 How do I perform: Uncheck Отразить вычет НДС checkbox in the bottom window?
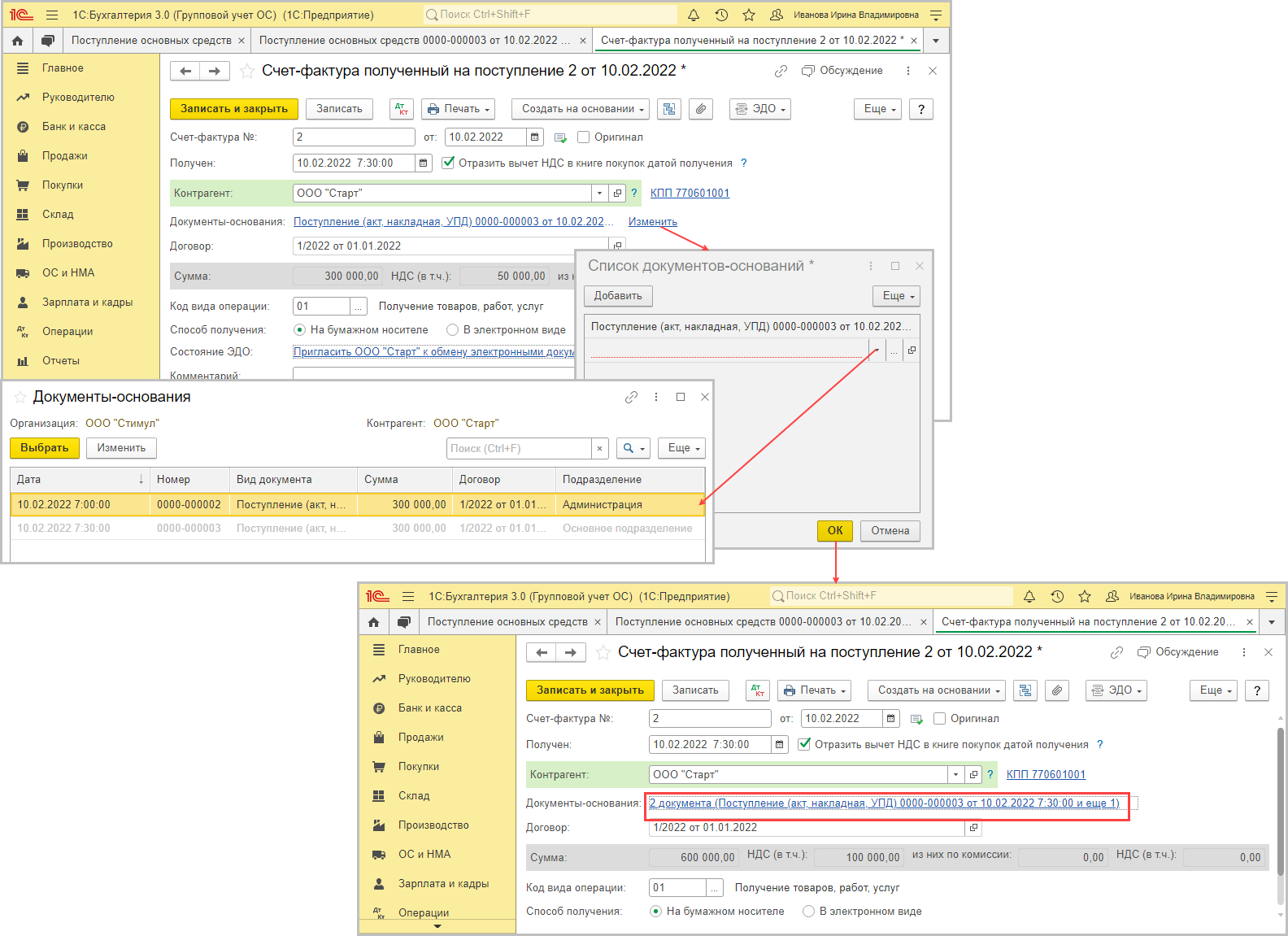(804, 744)
